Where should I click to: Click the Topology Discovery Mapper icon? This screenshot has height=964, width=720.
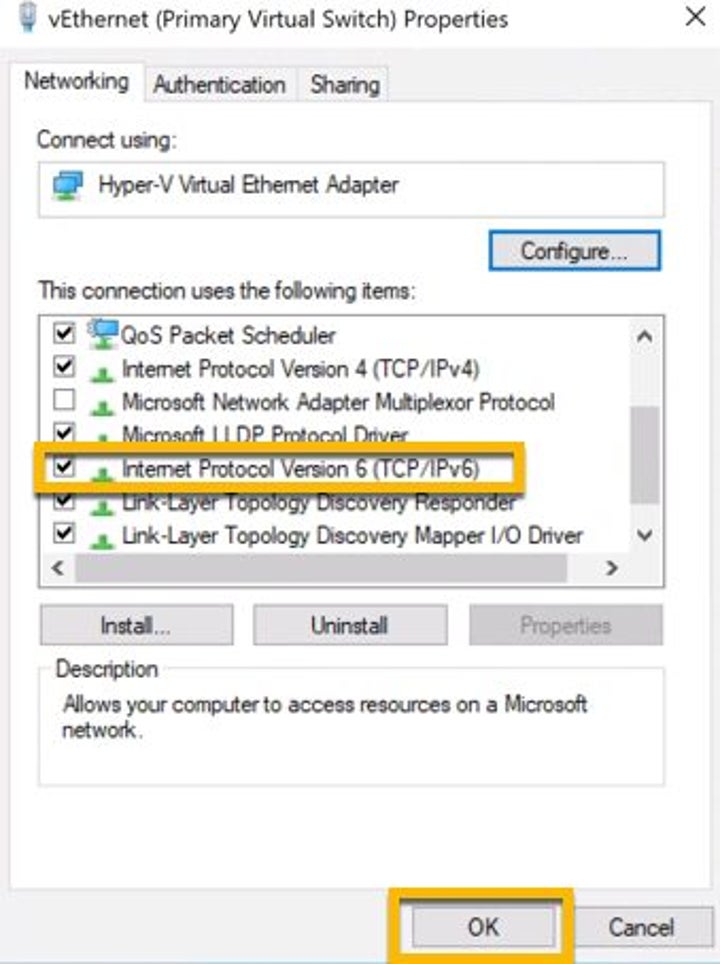101,537
